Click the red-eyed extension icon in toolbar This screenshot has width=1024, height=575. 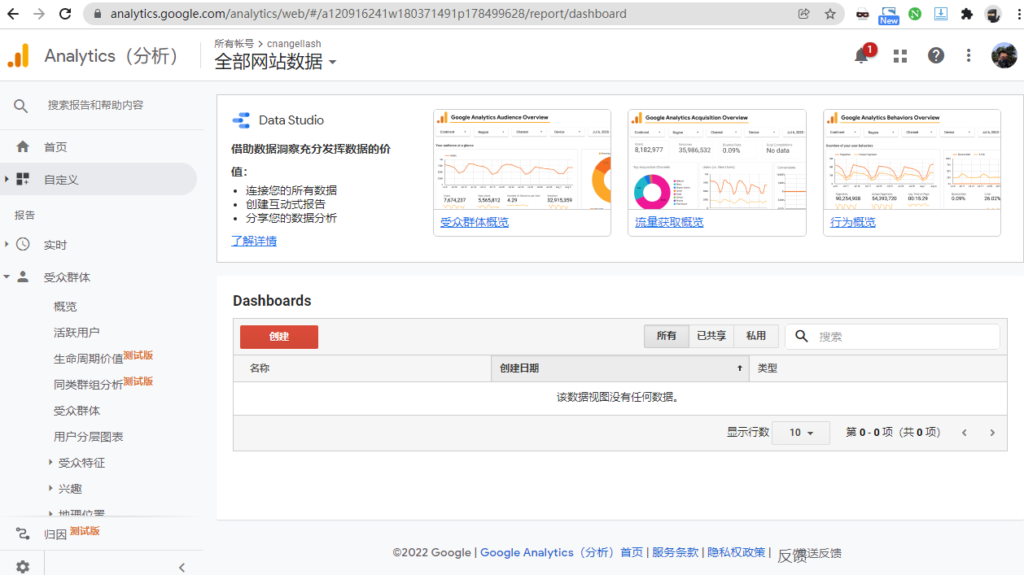coord(863,14)
